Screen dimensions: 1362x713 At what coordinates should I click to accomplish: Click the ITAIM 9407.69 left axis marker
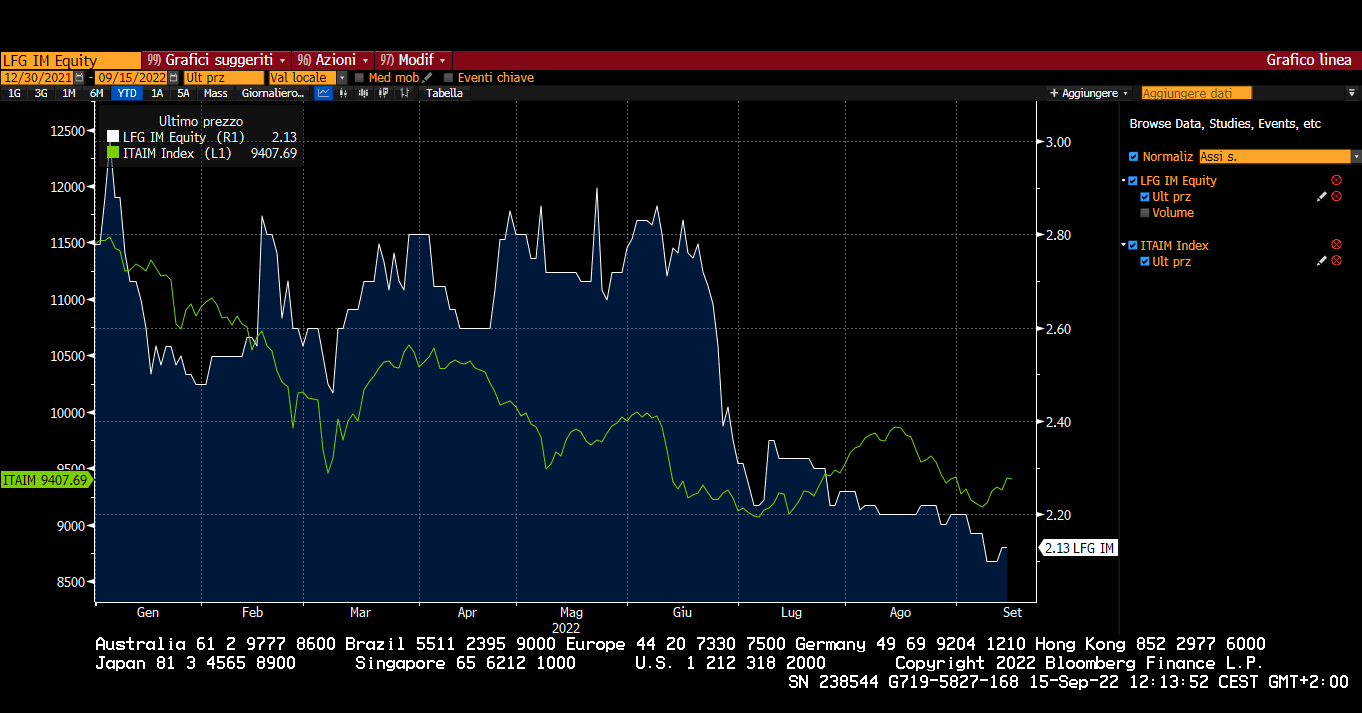tap(46, 480)
